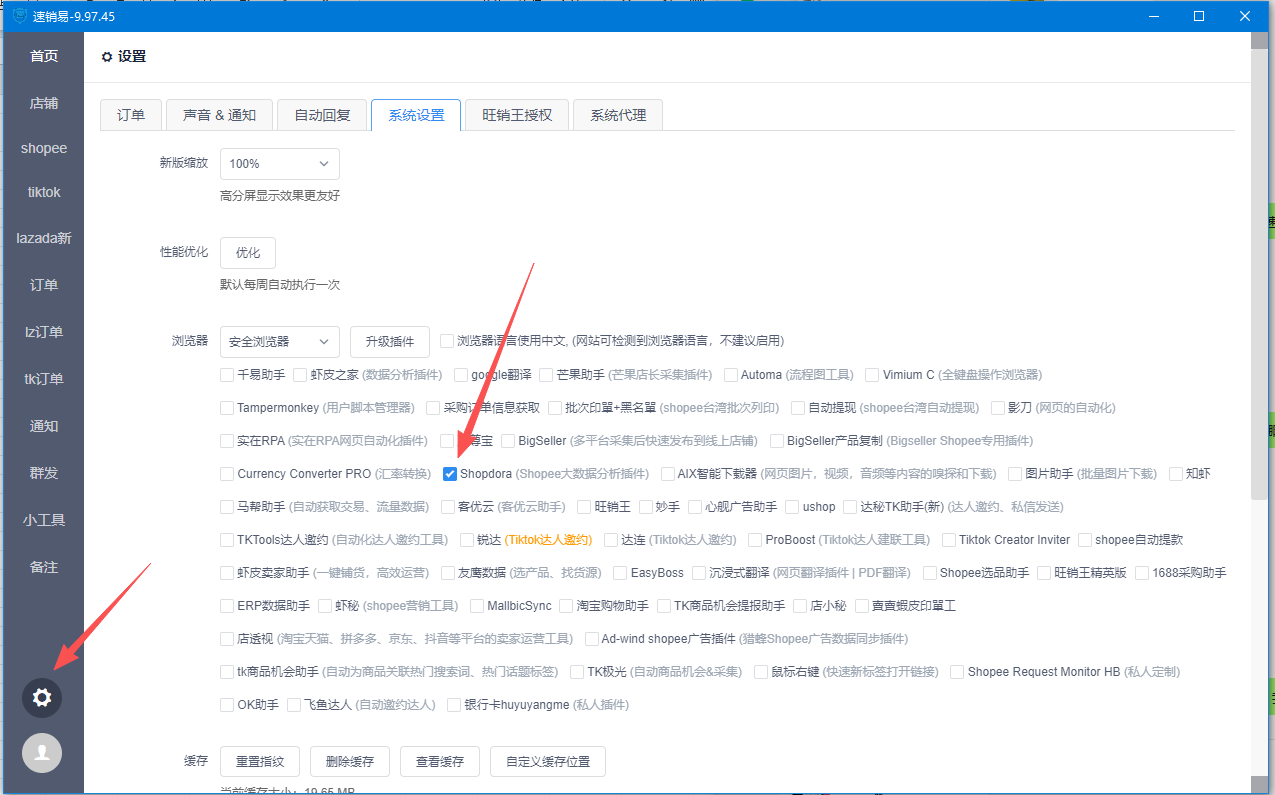Open 群发 in the sidebar
Screen dimensions: 1275x795
pyautogui.click(x=44, y=473)
